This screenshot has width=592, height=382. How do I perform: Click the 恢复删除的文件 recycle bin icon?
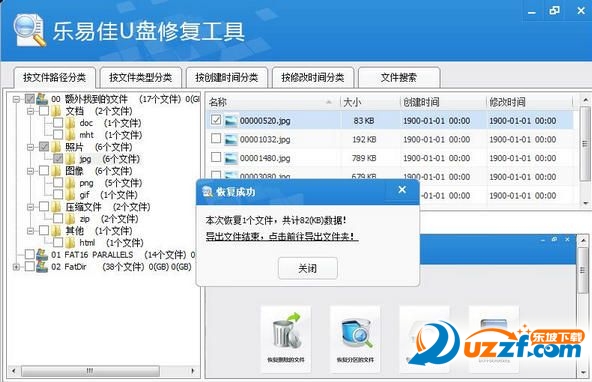(286, 331)
